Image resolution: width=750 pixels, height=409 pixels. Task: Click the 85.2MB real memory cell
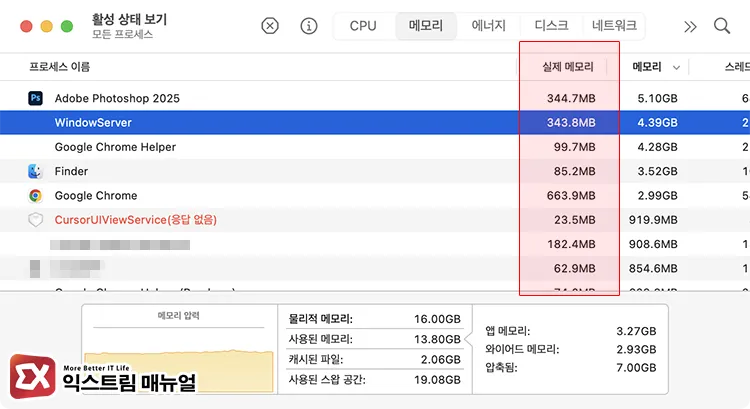pos(574,171)
